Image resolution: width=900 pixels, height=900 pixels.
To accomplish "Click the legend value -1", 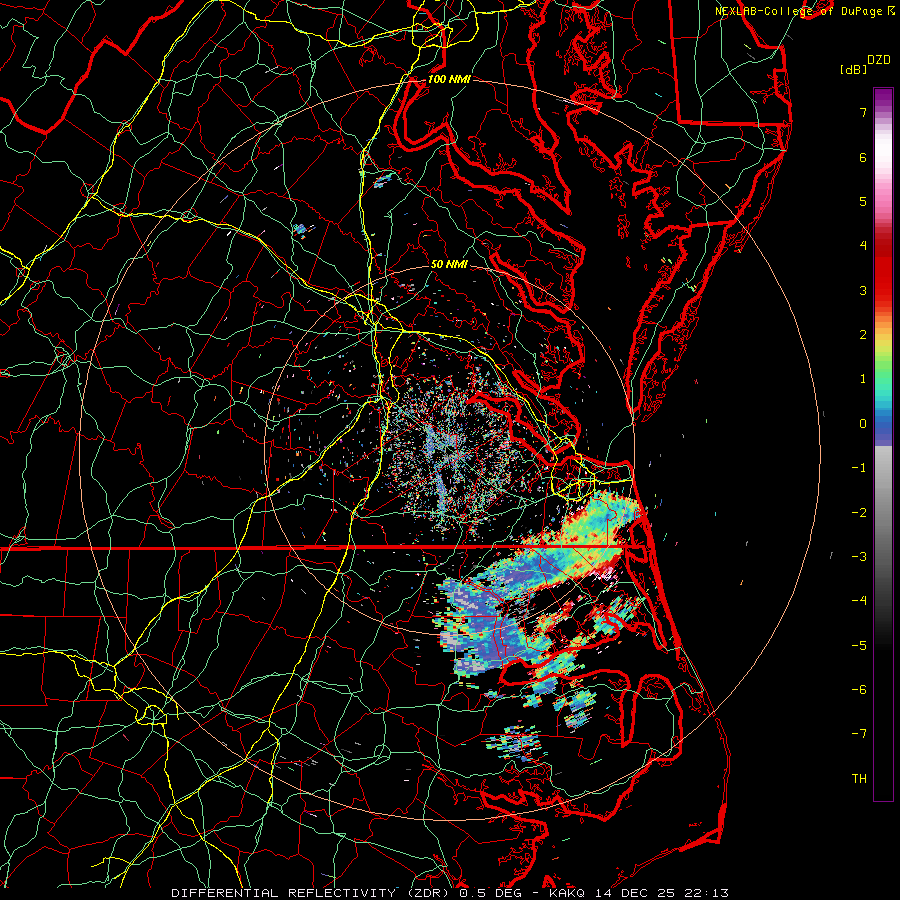I will pyautogui.click(x=859, y=468).
